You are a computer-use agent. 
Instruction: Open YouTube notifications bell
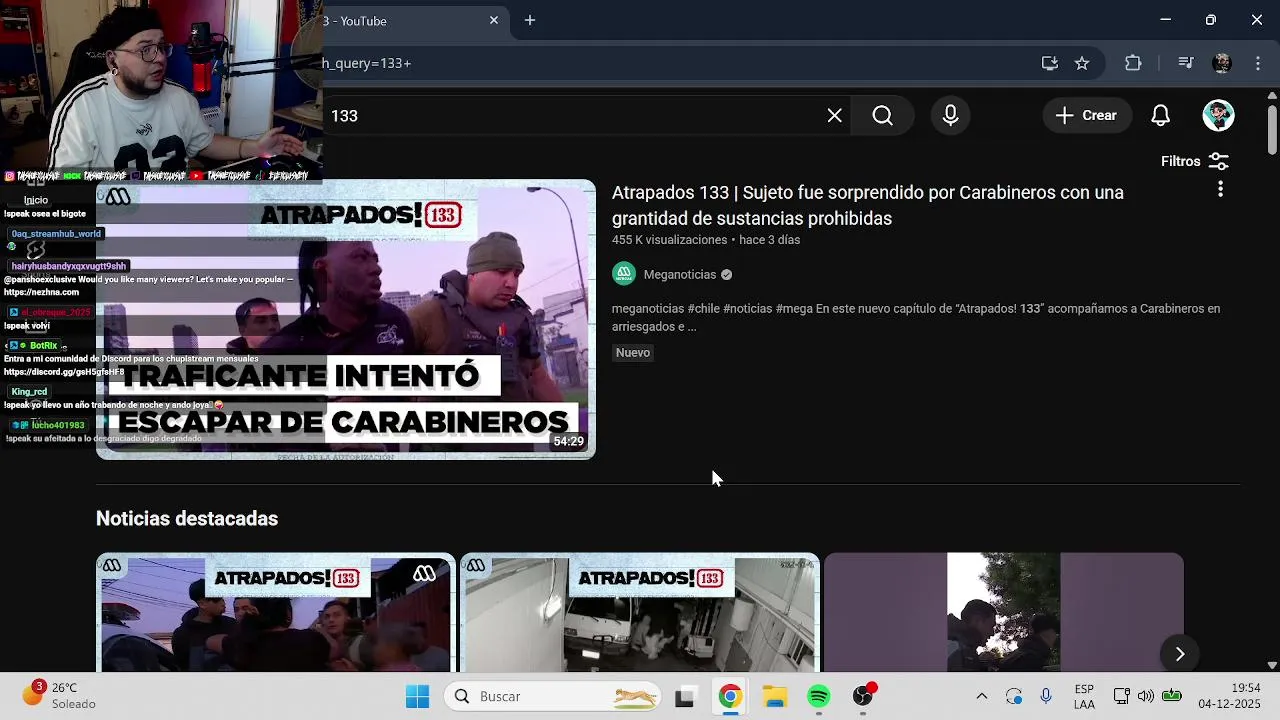pos(1160,116)
